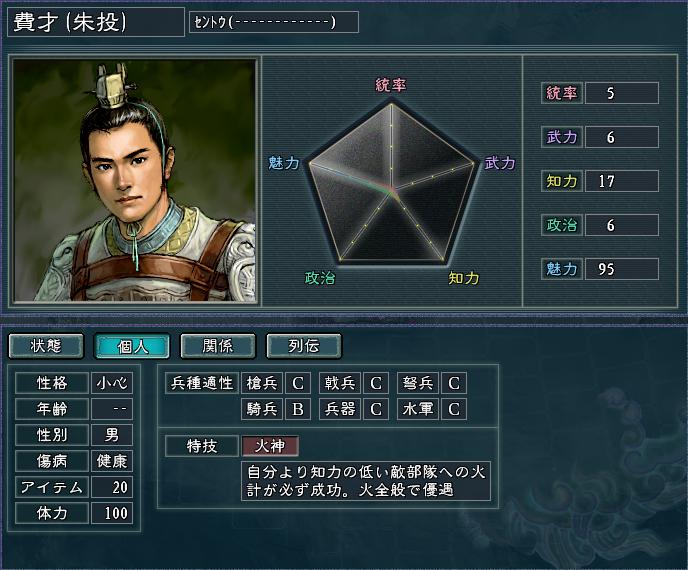Click the reading field showing セントウ

tap(274, 22)
